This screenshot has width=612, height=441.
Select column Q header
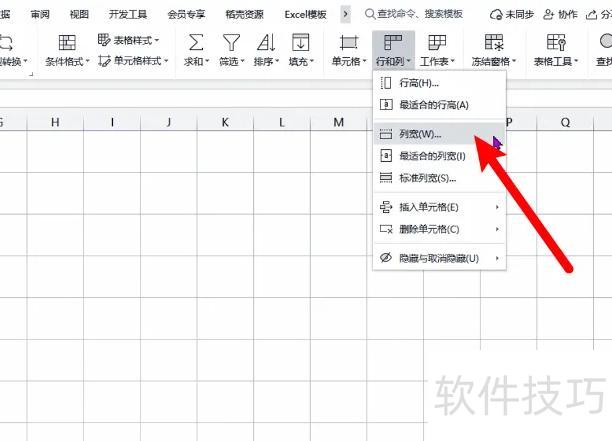(x=565, y=122)
